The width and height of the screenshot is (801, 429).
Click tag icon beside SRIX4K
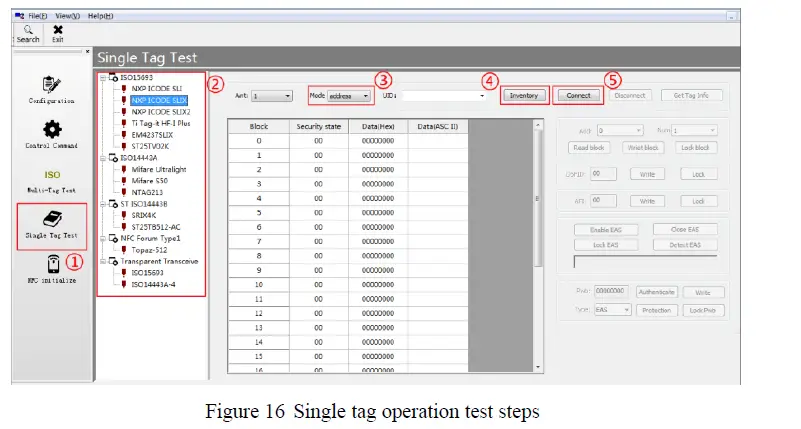[123, 215]
